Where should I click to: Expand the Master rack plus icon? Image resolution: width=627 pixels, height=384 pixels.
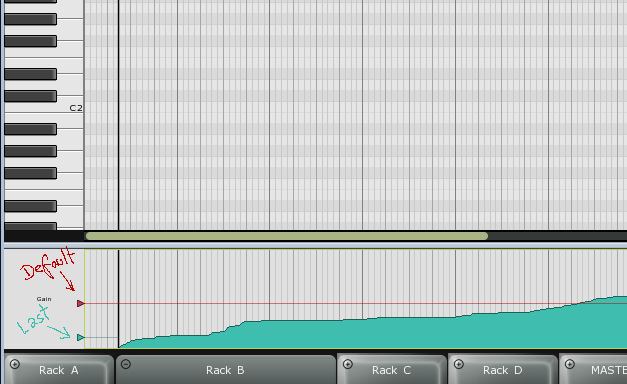[569, 364]
